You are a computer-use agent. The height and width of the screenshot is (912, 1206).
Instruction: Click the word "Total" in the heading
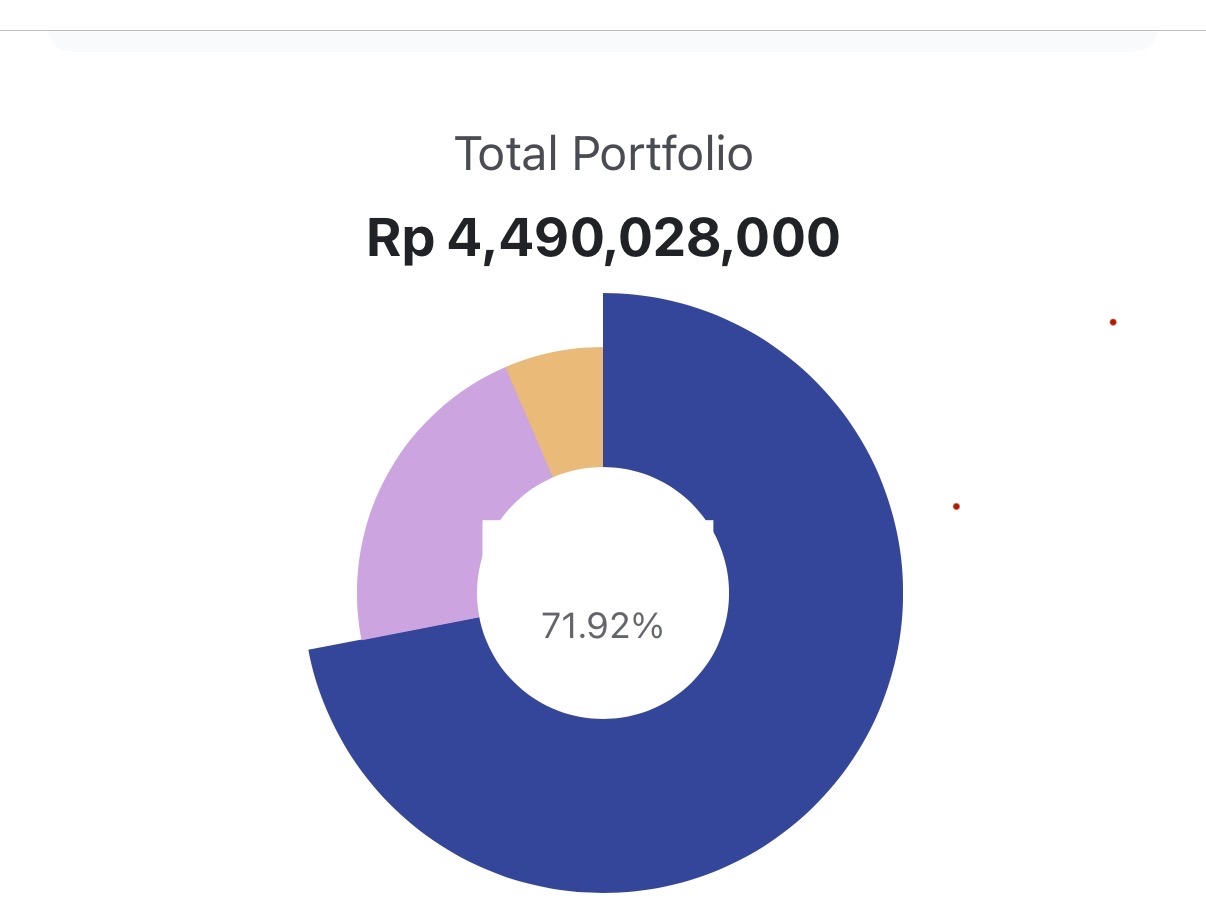click(x=507, y=155)
